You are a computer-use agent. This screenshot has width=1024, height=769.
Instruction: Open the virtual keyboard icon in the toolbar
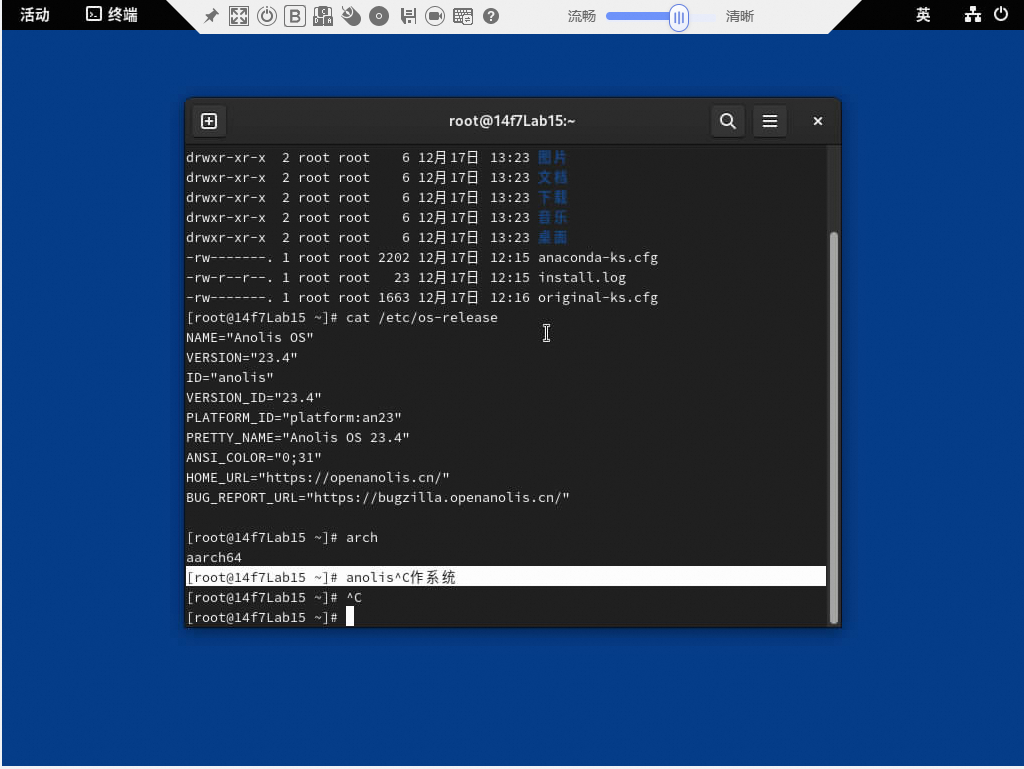[x=463, y=16]
